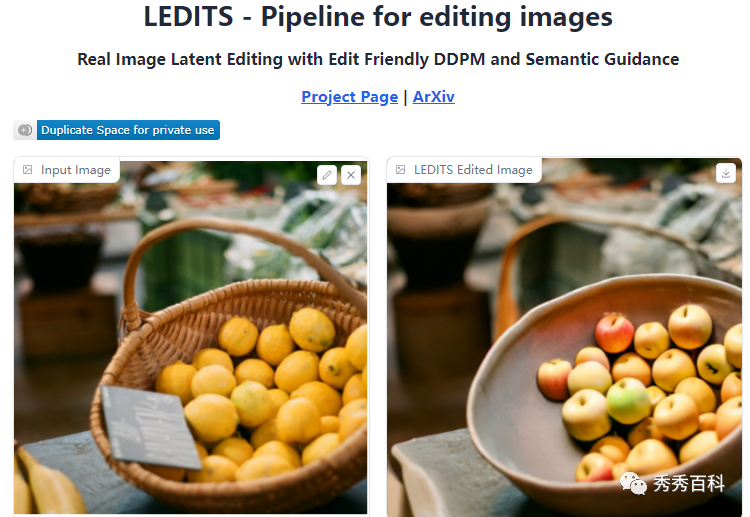Open the ArXiv link

pyautogui.click(x=433, y=97)
